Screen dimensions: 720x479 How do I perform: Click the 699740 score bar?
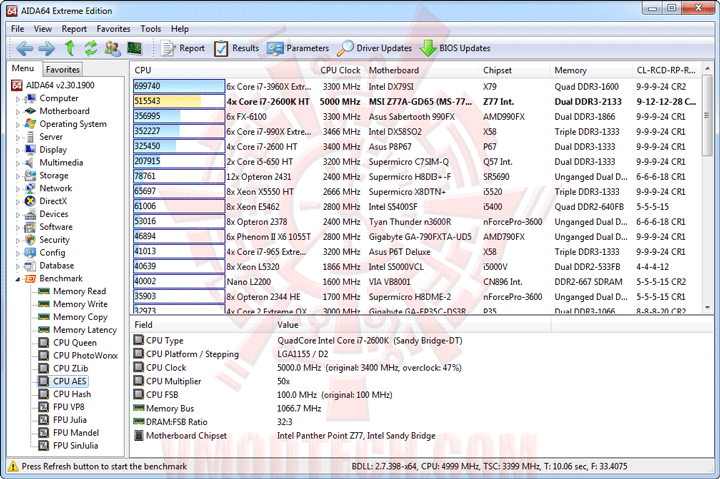[x=179, y=86]
